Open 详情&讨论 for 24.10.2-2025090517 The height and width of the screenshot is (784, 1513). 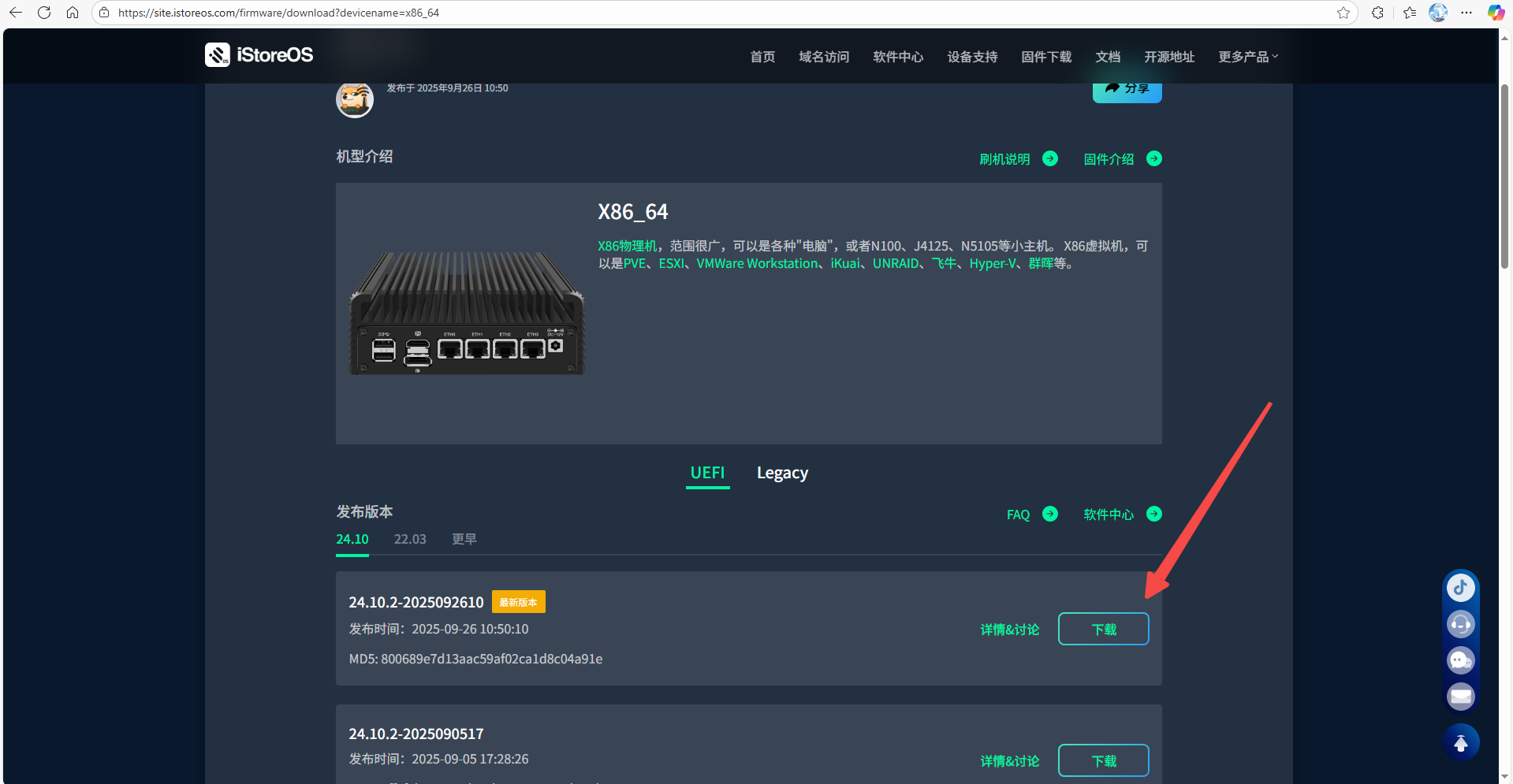tap(1010, 761)
